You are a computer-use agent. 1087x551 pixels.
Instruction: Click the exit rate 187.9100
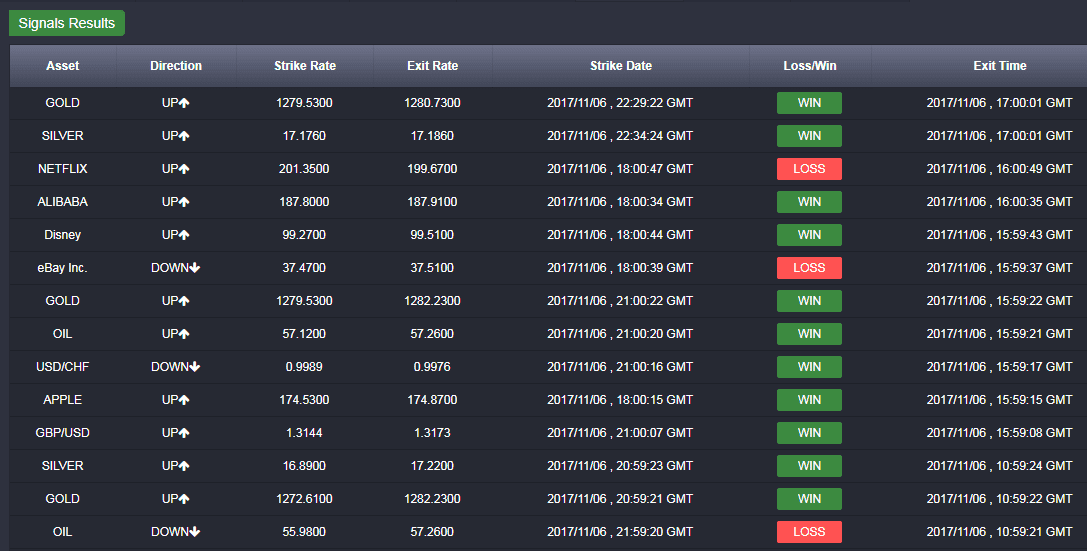[x=432, y=202]
